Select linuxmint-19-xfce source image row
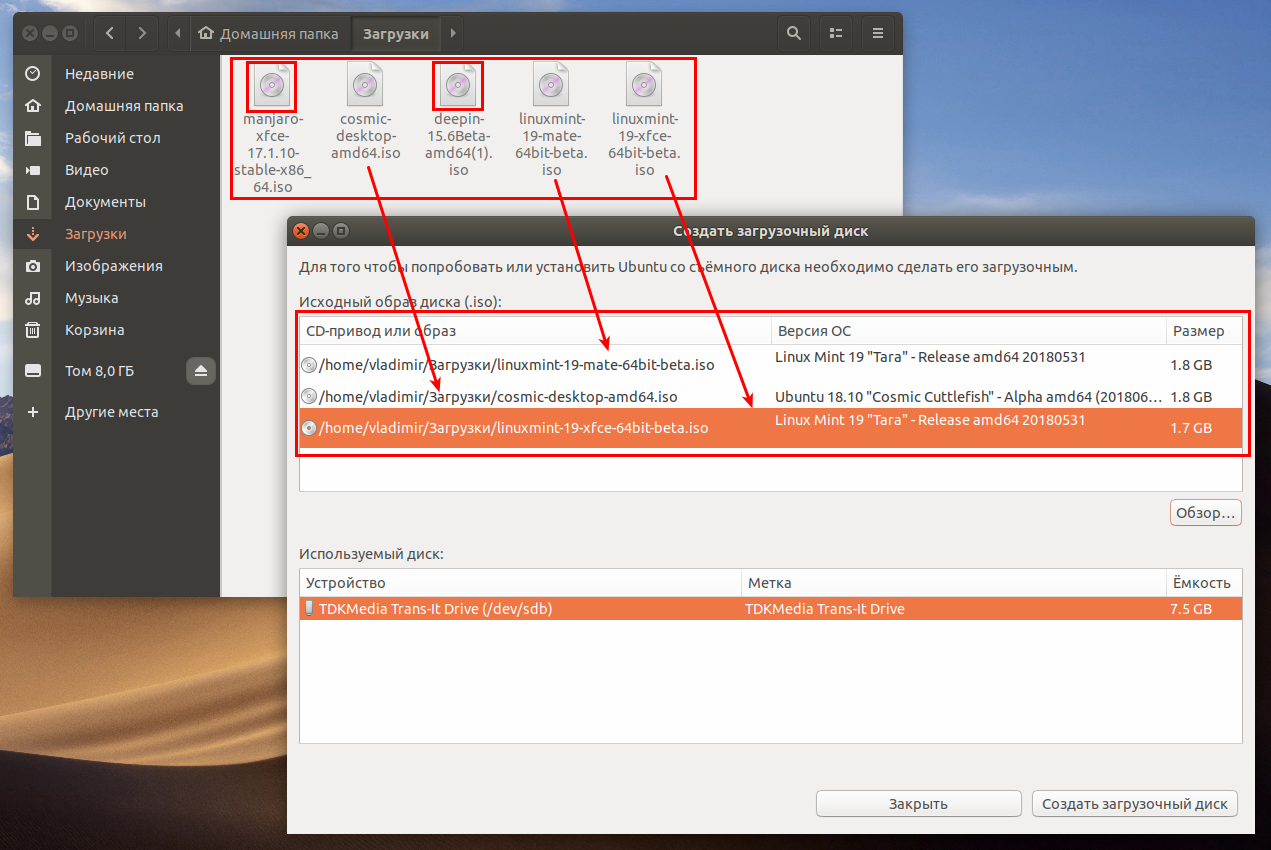 (771, 428)
